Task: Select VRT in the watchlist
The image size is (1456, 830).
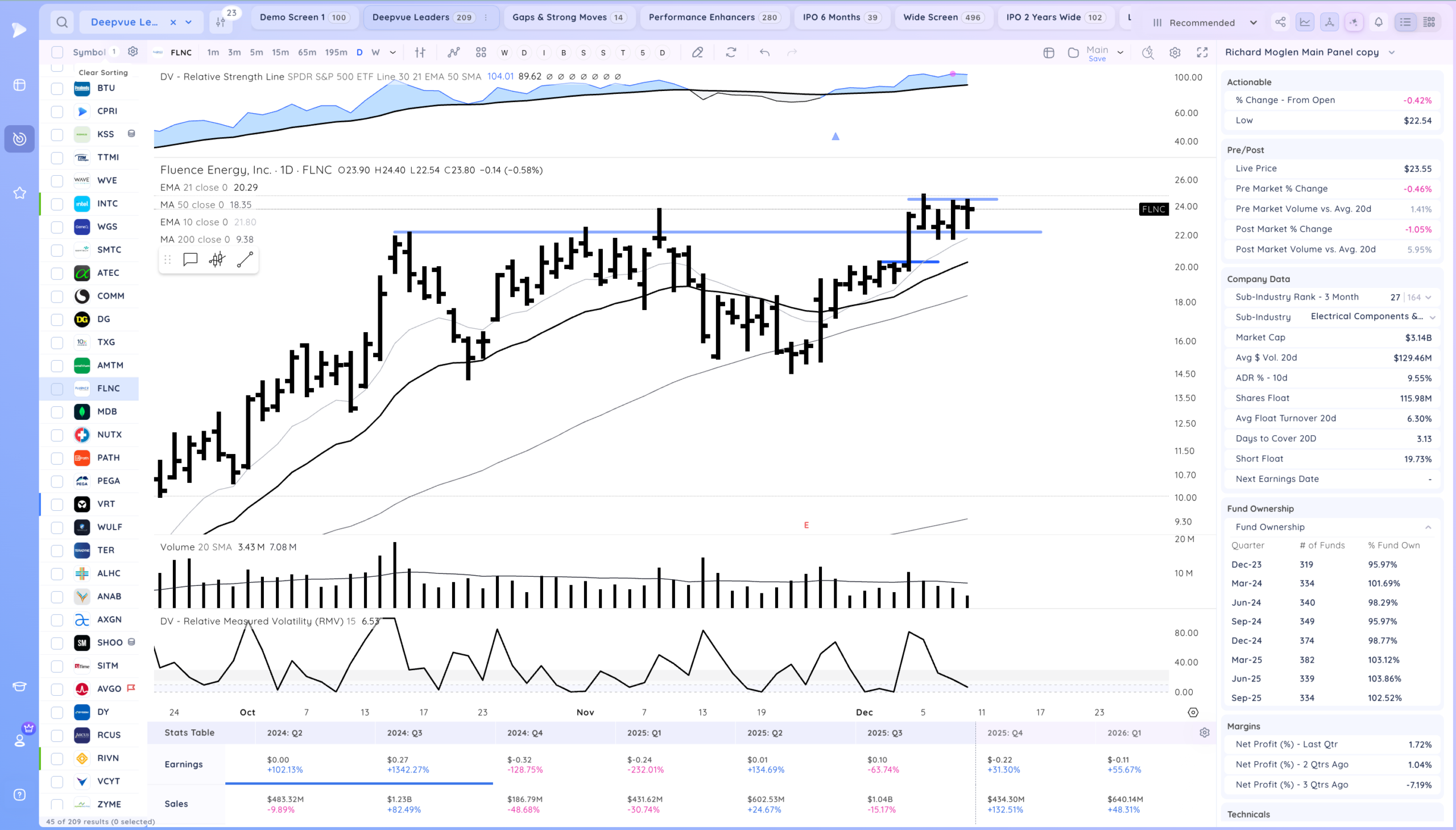Action: click(x=106, y=504)
